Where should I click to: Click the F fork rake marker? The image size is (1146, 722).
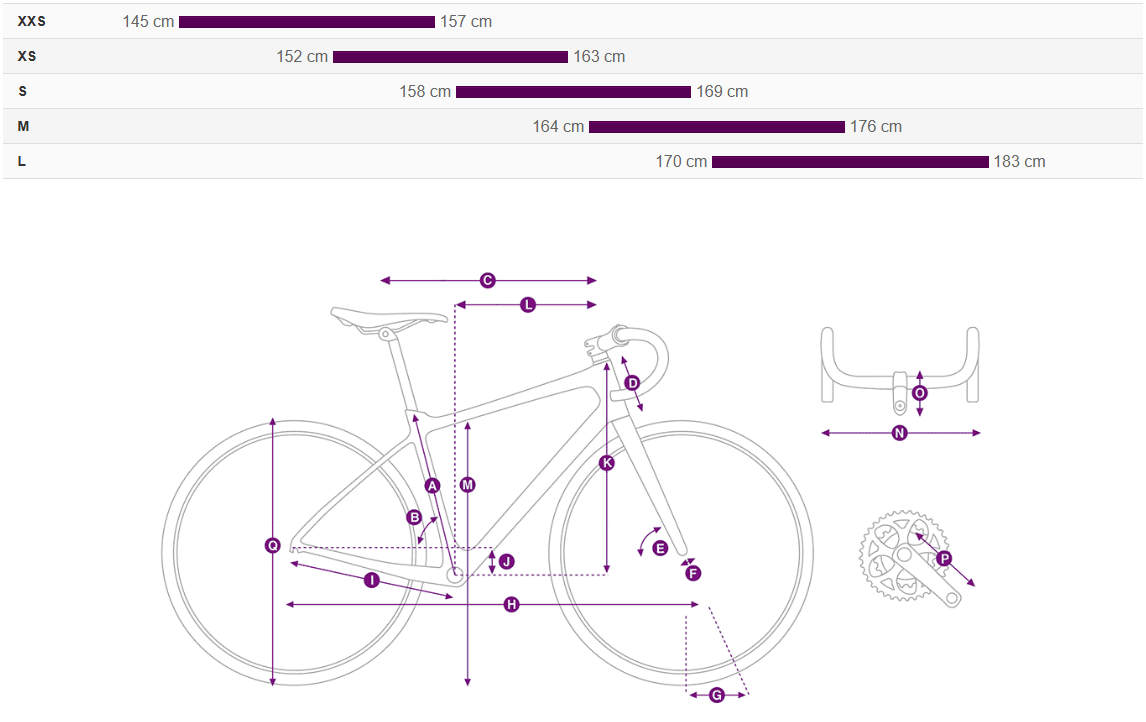693,573
